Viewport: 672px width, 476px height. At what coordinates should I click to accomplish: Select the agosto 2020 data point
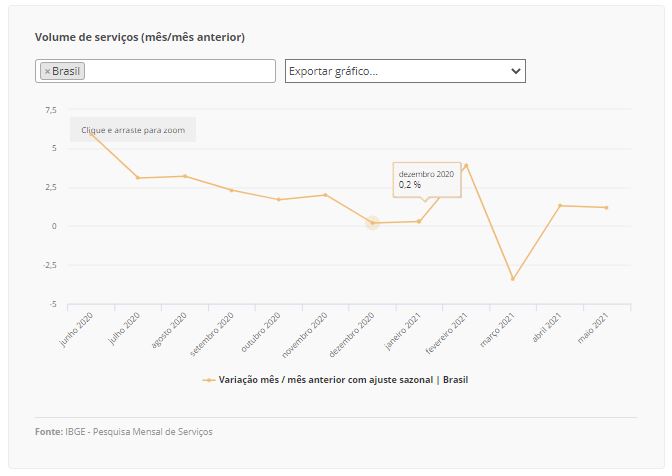(x=185, y=176)
